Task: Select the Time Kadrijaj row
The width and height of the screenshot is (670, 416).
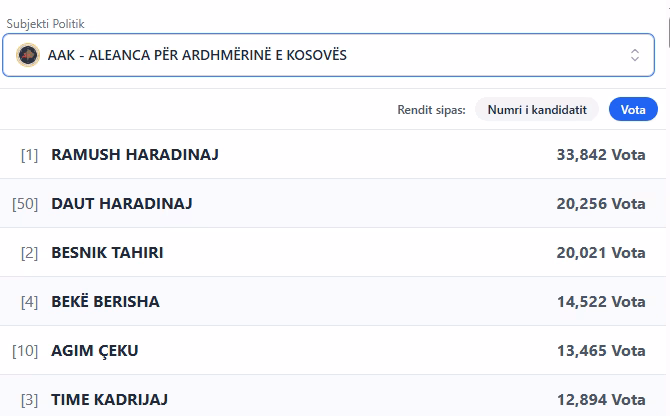Action: tap(108, 400)
